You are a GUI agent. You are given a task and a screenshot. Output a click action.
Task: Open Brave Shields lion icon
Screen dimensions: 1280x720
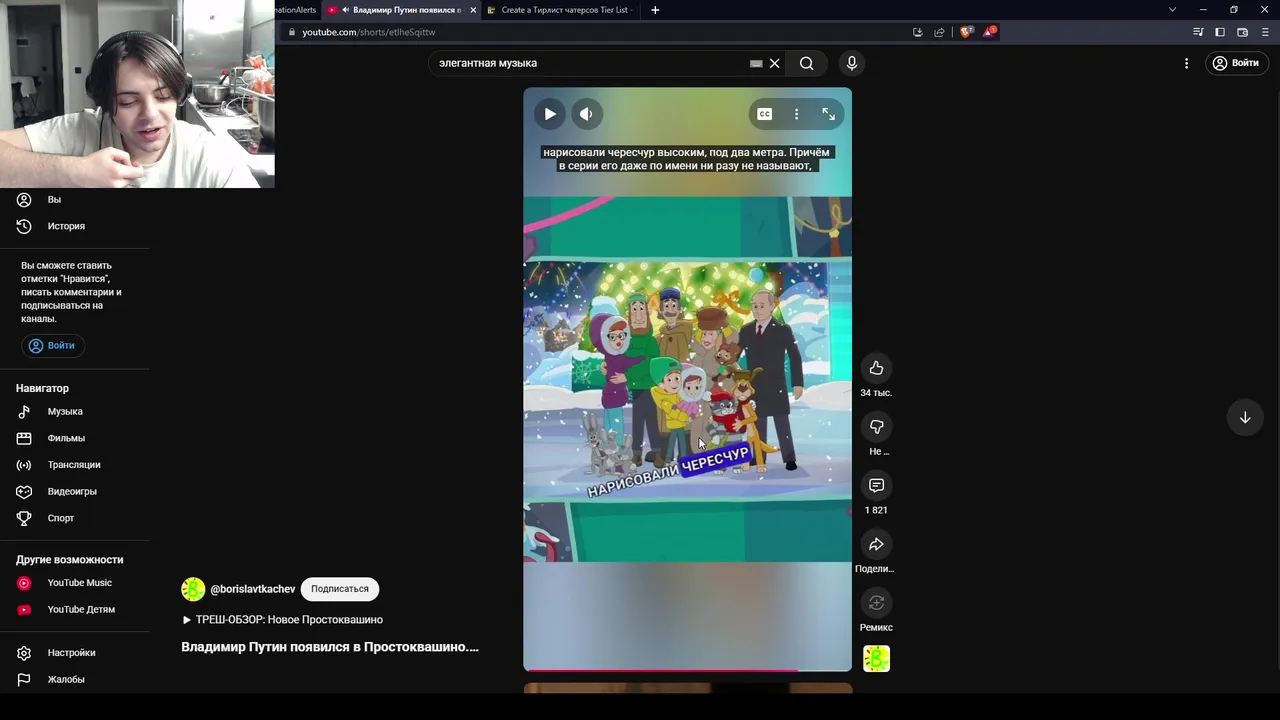click(x=966, y=32)
